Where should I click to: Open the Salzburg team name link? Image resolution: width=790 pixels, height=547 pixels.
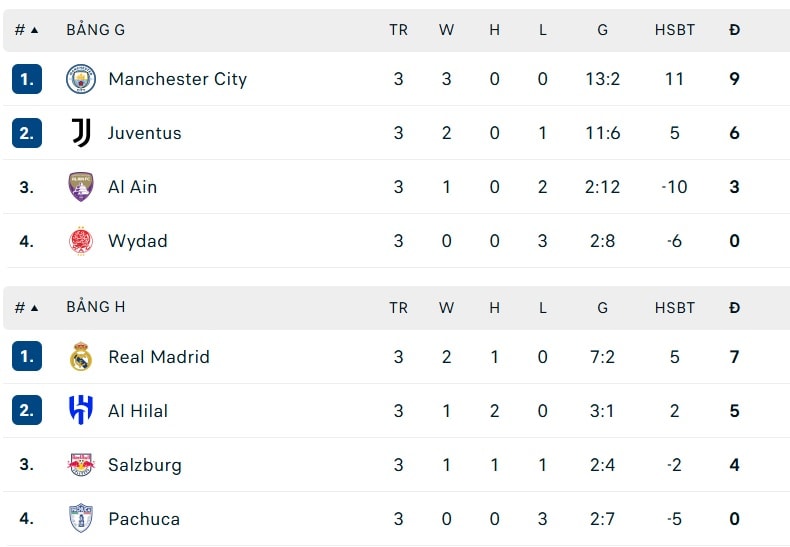(145, 465)
